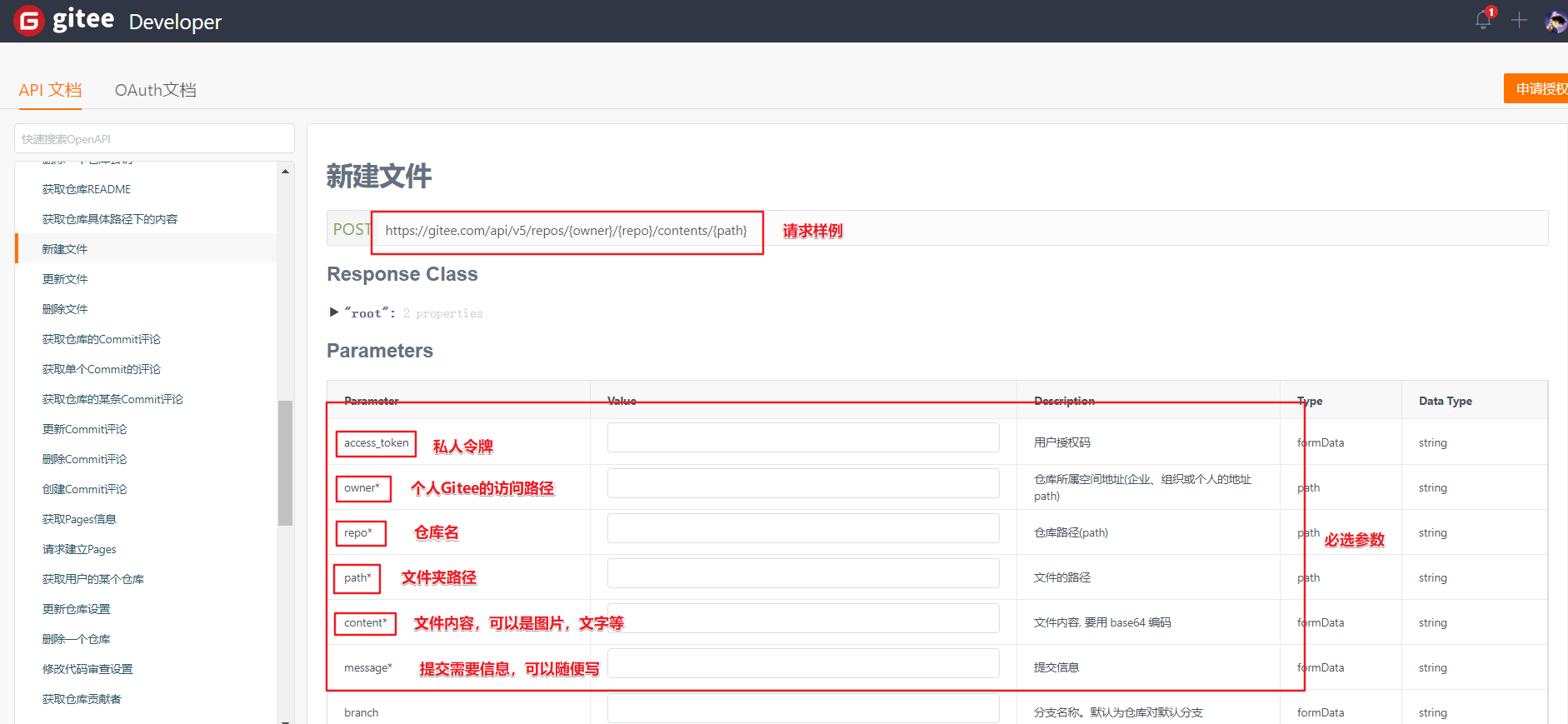Click the access_token value field
Screen dimensions: 1568x724
click(x=803, y=437)
